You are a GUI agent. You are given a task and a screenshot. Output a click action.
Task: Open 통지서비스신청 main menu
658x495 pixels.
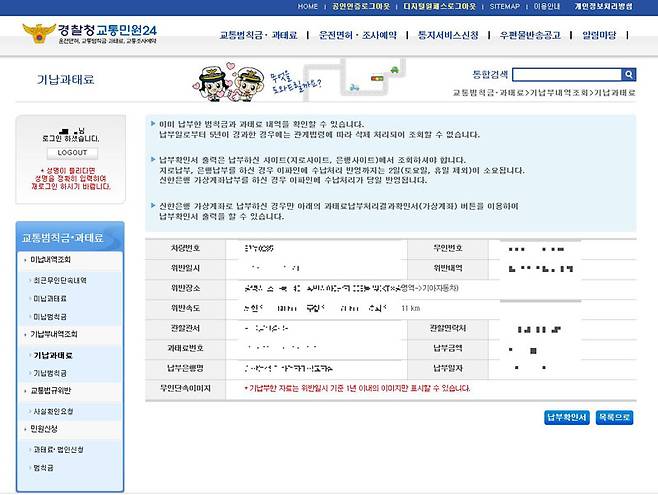click(x=448, y=35)
